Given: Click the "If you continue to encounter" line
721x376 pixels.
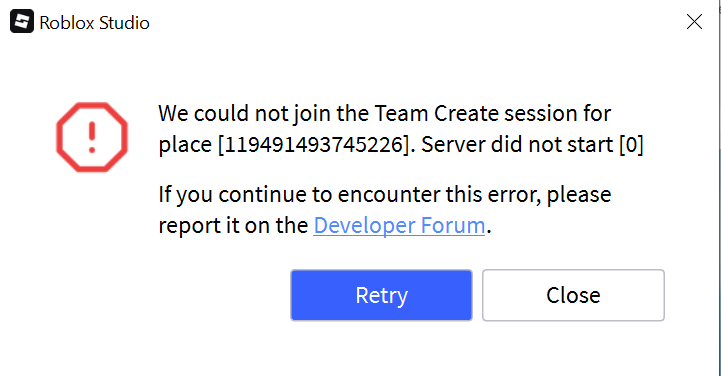Looking at the screenshot, I should click(x=385, y=195).
